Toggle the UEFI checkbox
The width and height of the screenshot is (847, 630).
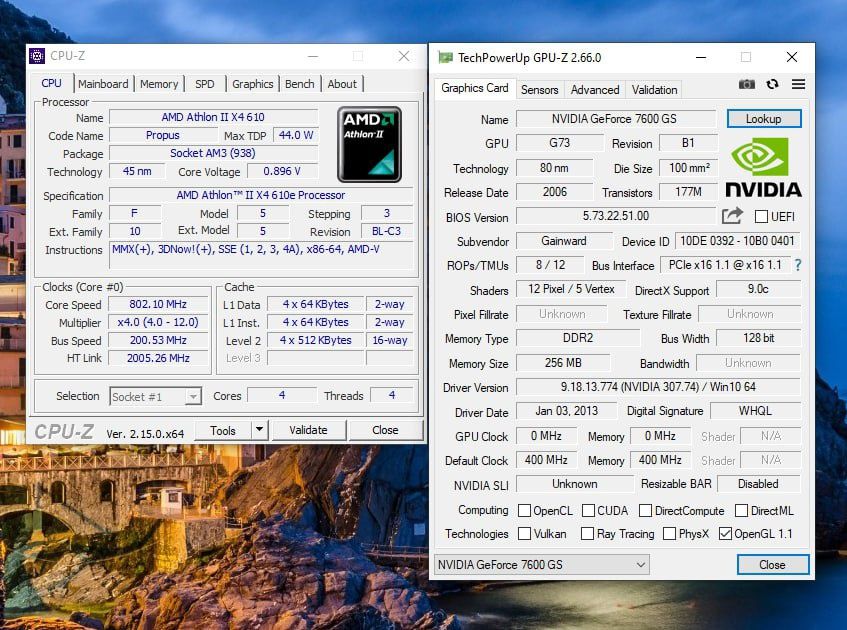(761, 217)
